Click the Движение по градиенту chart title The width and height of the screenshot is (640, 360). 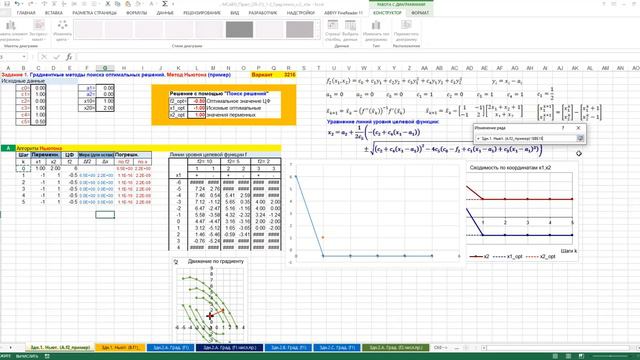(x=216, y=261)
